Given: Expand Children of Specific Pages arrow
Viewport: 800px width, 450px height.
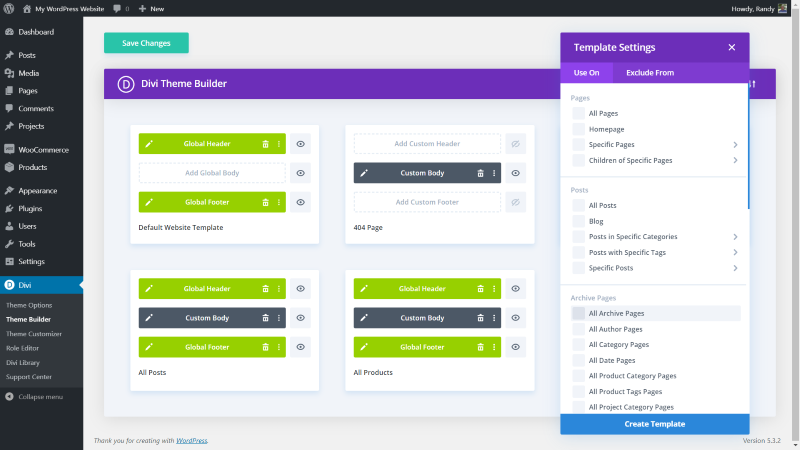Looking at the screenshot, I should click(735, 160).
